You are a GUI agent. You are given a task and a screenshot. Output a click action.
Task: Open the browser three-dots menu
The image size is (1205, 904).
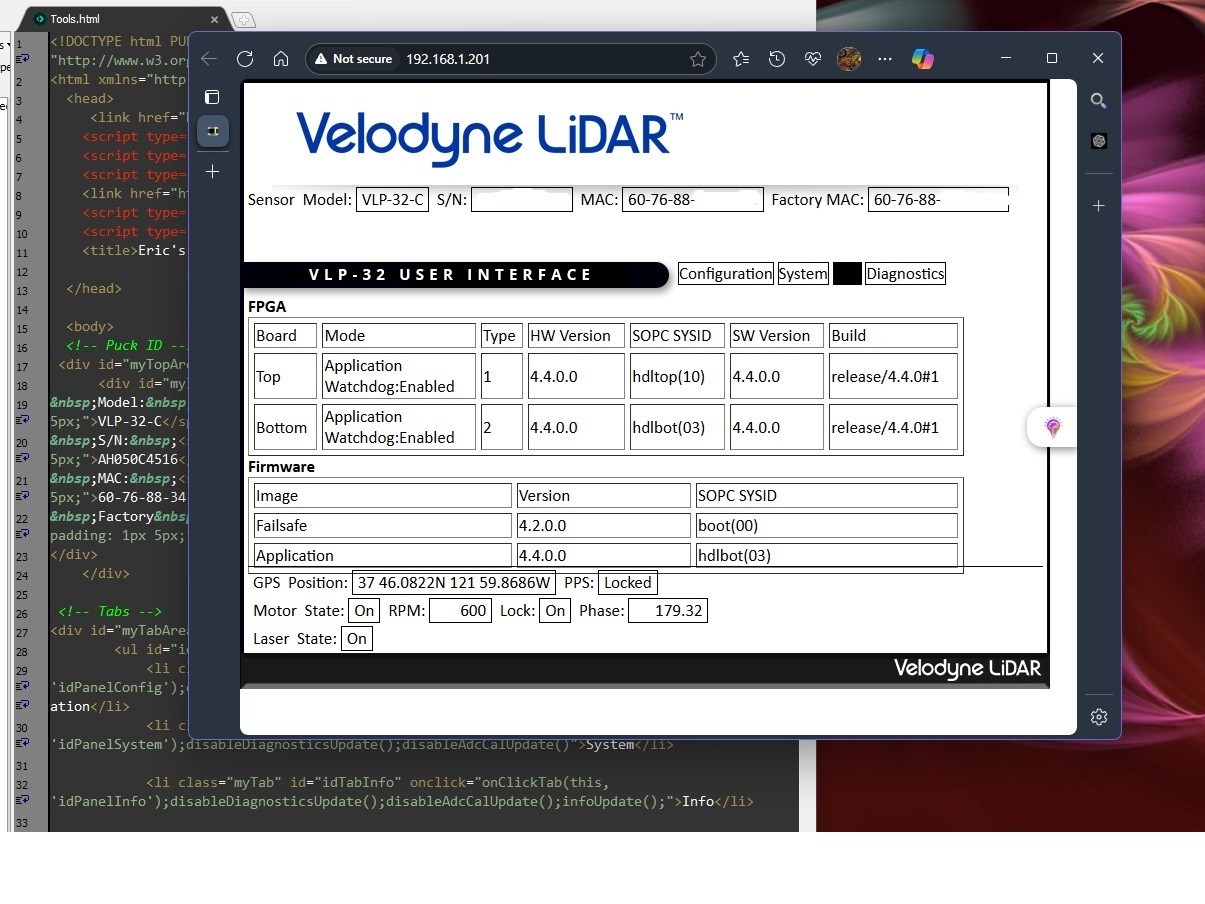click(x=885, y=59)
